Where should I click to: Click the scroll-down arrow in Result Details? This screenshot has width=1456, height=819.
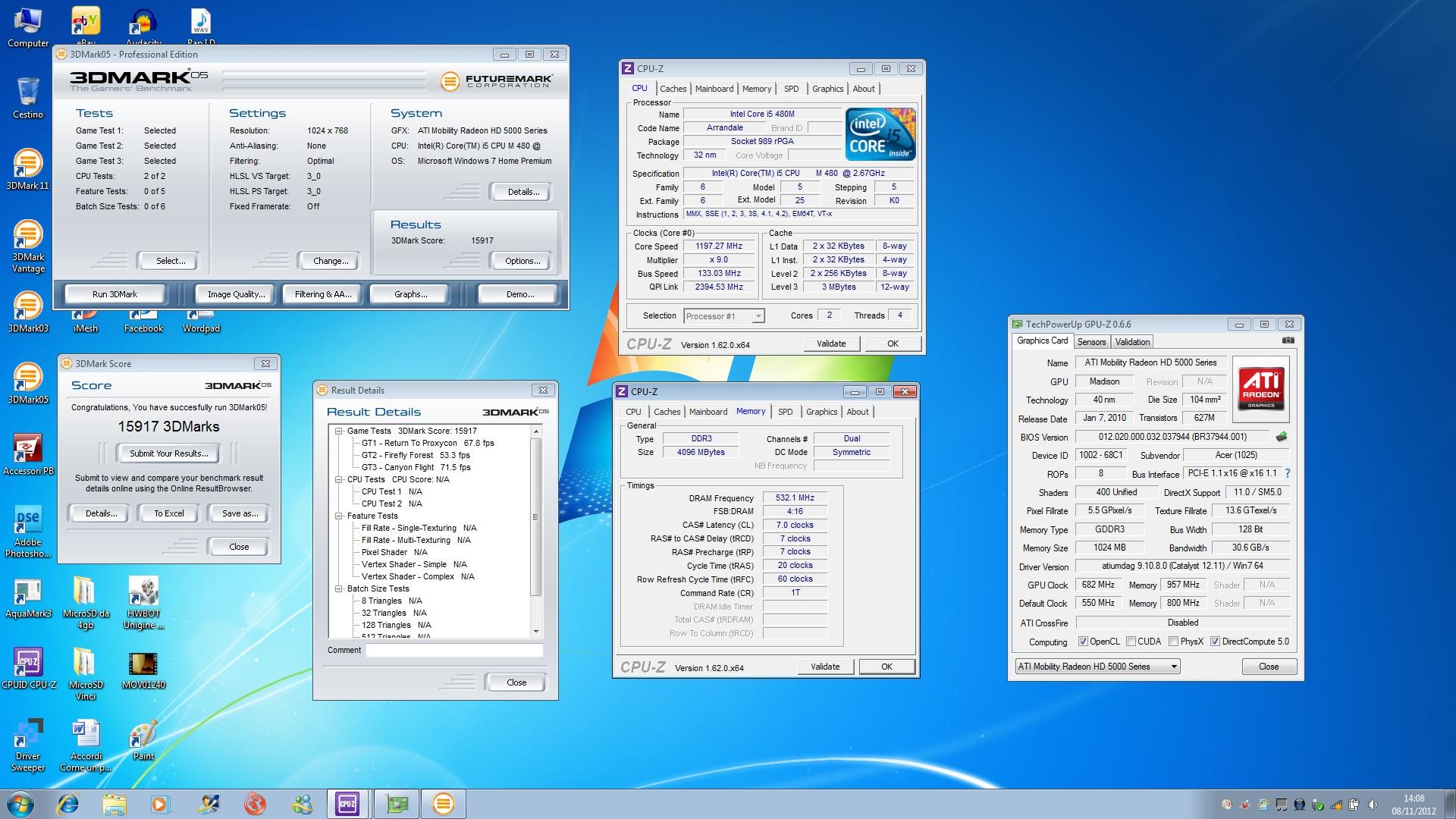[536, 631]
